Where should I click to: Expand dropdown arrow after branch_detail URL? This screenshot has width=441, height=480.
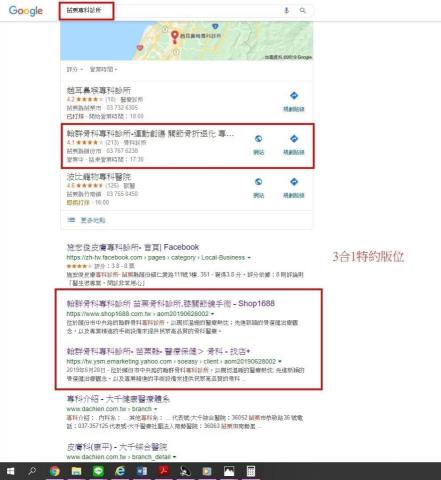[x=175, y=457]
